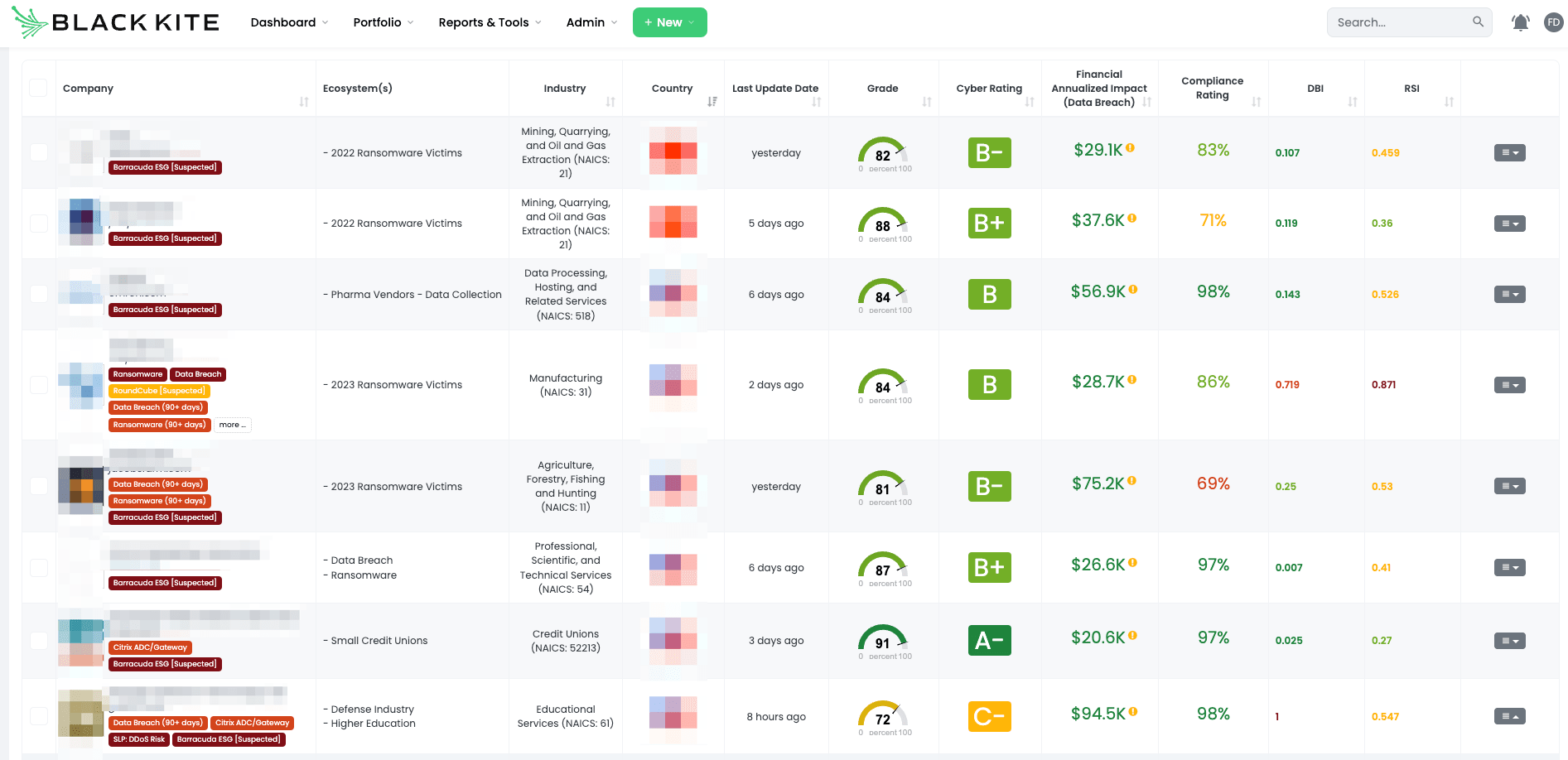Collapse the action menu on the last row
Screen dimensions: 1568x760
click(x=1509, y=716)
